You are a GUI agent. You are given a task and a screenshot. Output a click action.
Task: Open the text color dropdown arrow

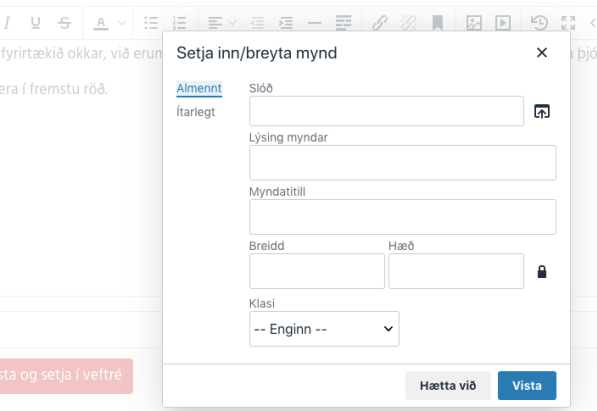point(122,23)
